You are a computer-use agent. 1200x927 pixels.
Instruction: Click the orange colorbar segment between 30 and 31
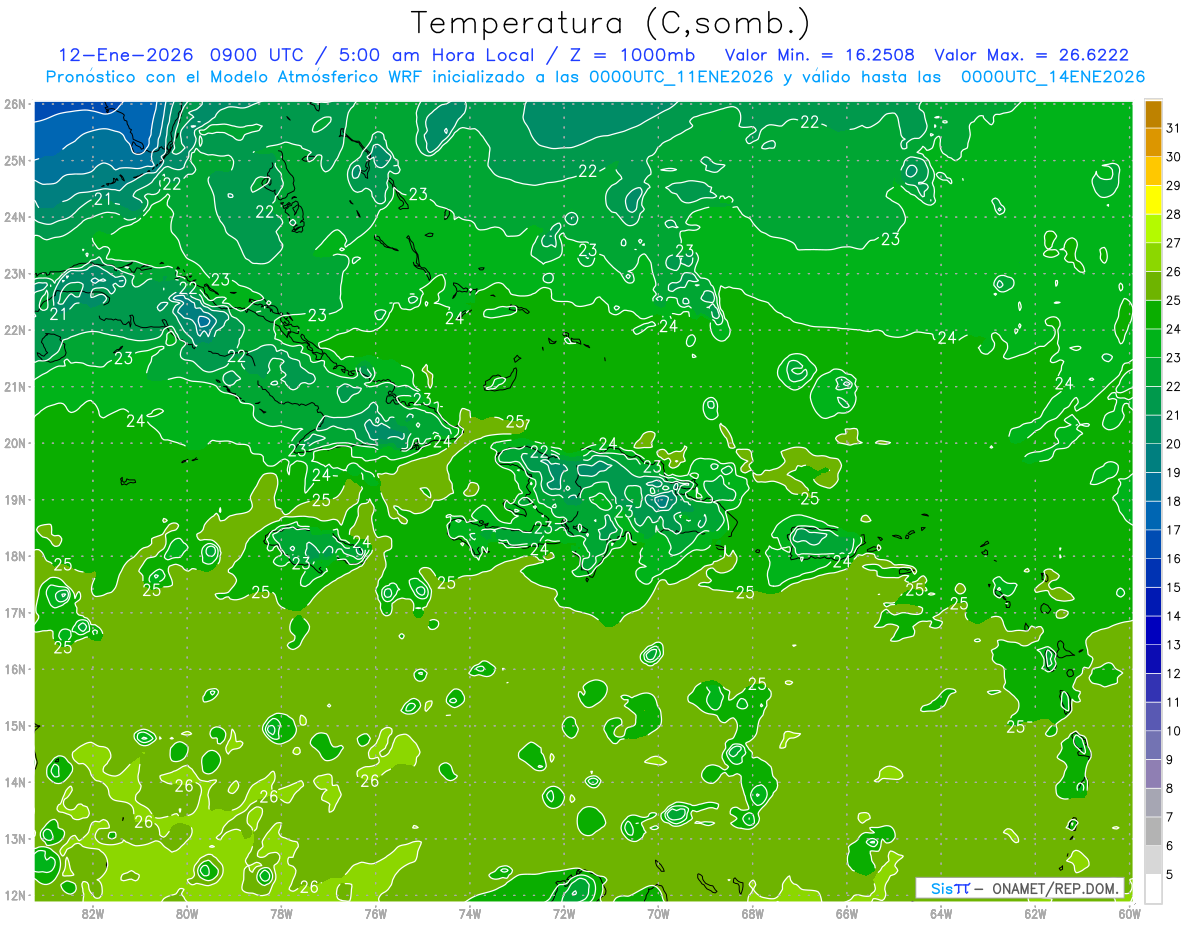(x=1153, y=142)
